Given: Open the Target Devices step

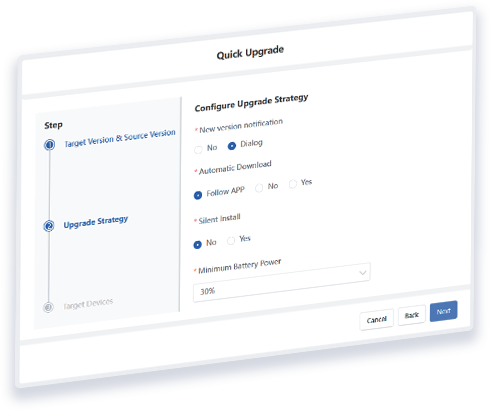Looking at the screenshot, I should click(x=88, y=304).
